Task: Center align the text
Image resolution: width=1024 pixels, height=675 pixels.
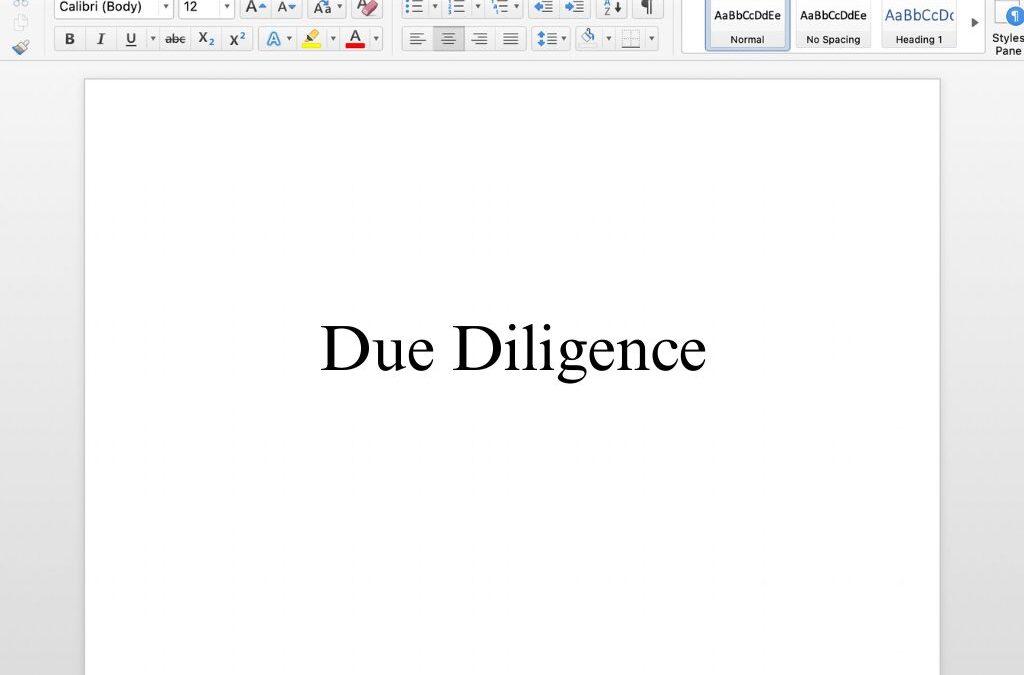Action: 449,39
